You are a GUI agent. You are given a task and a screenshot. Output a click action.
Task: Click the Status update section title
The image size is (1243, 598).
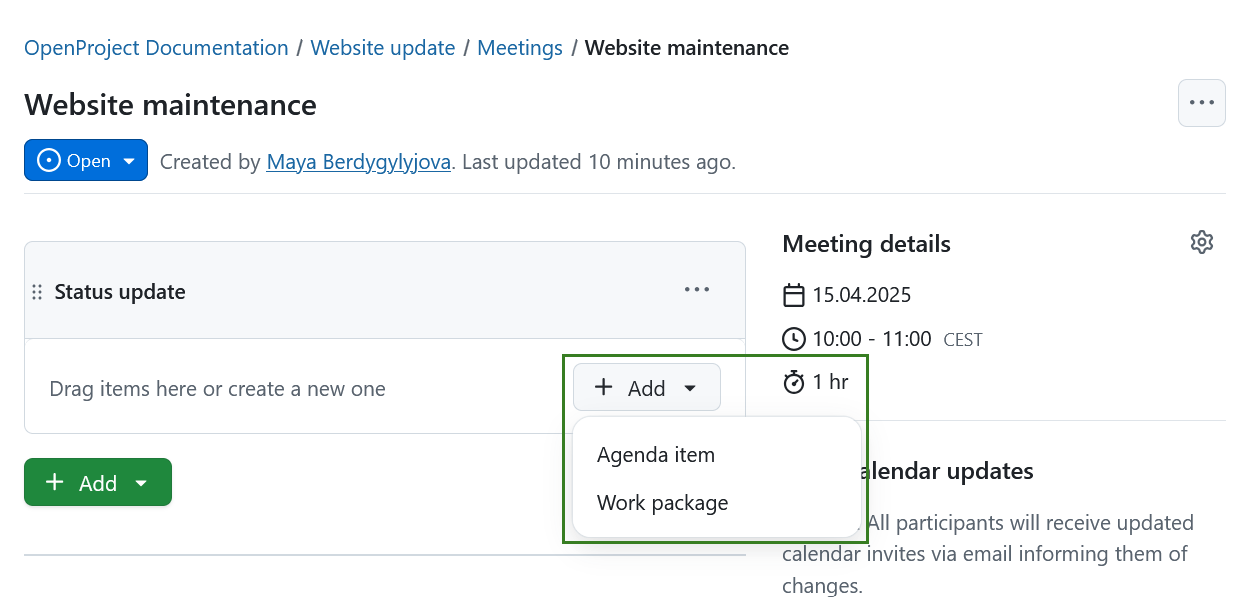tap(120, 292)
